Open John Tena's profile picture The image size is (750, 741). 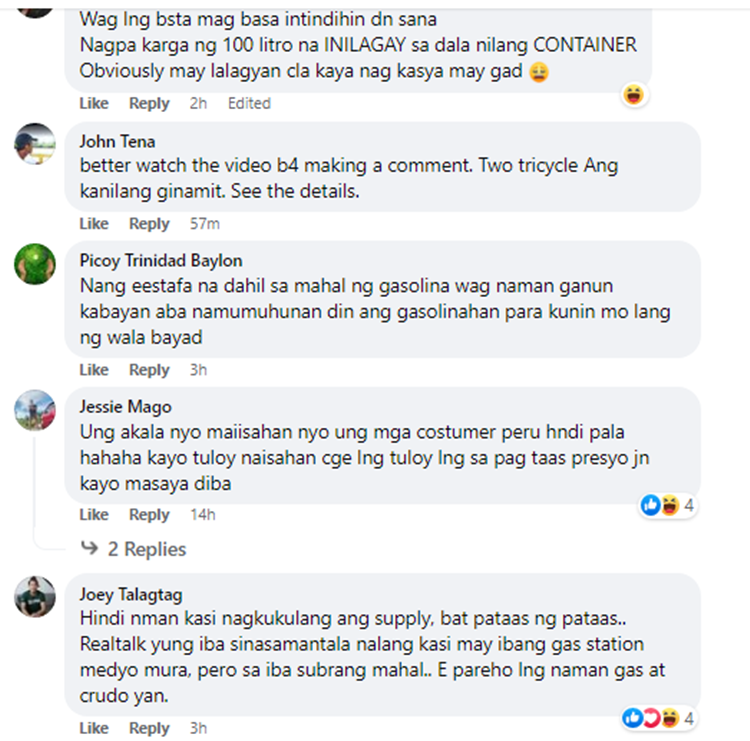(x=35, y=144)
